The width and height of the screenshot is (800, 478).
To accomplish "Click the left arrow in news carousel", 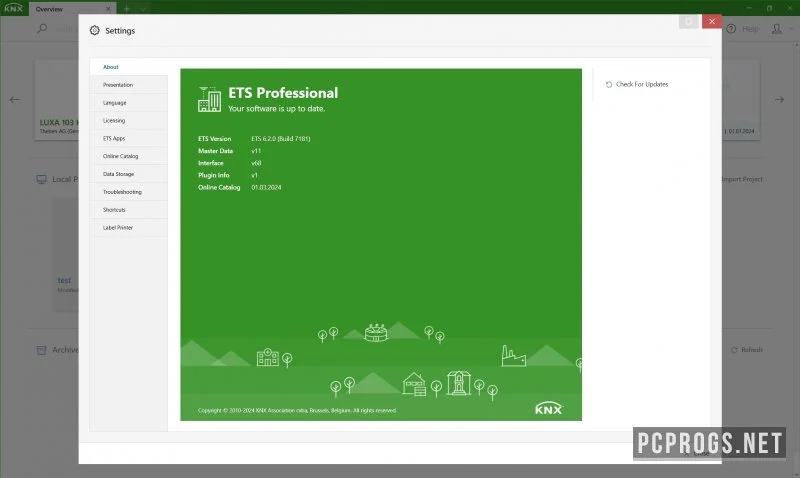I will pos(15,99).
